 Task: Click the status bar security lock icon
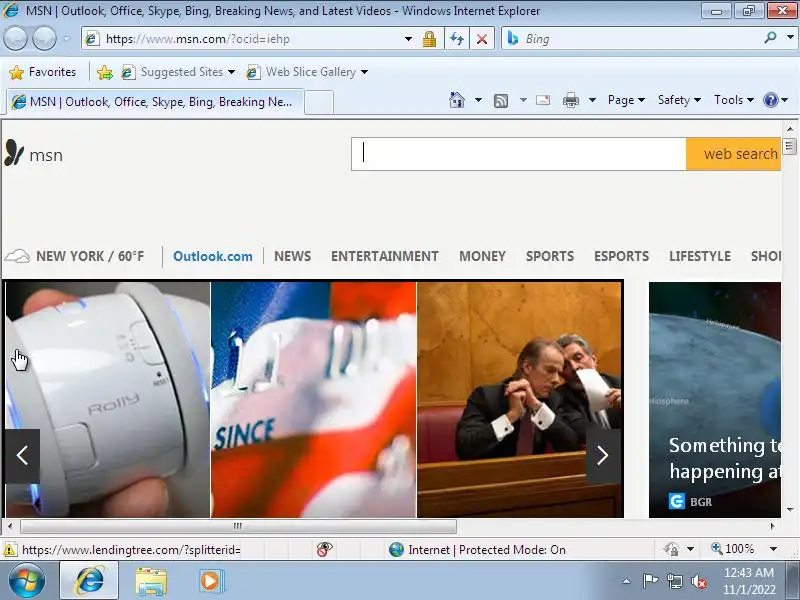coord(672,549)
